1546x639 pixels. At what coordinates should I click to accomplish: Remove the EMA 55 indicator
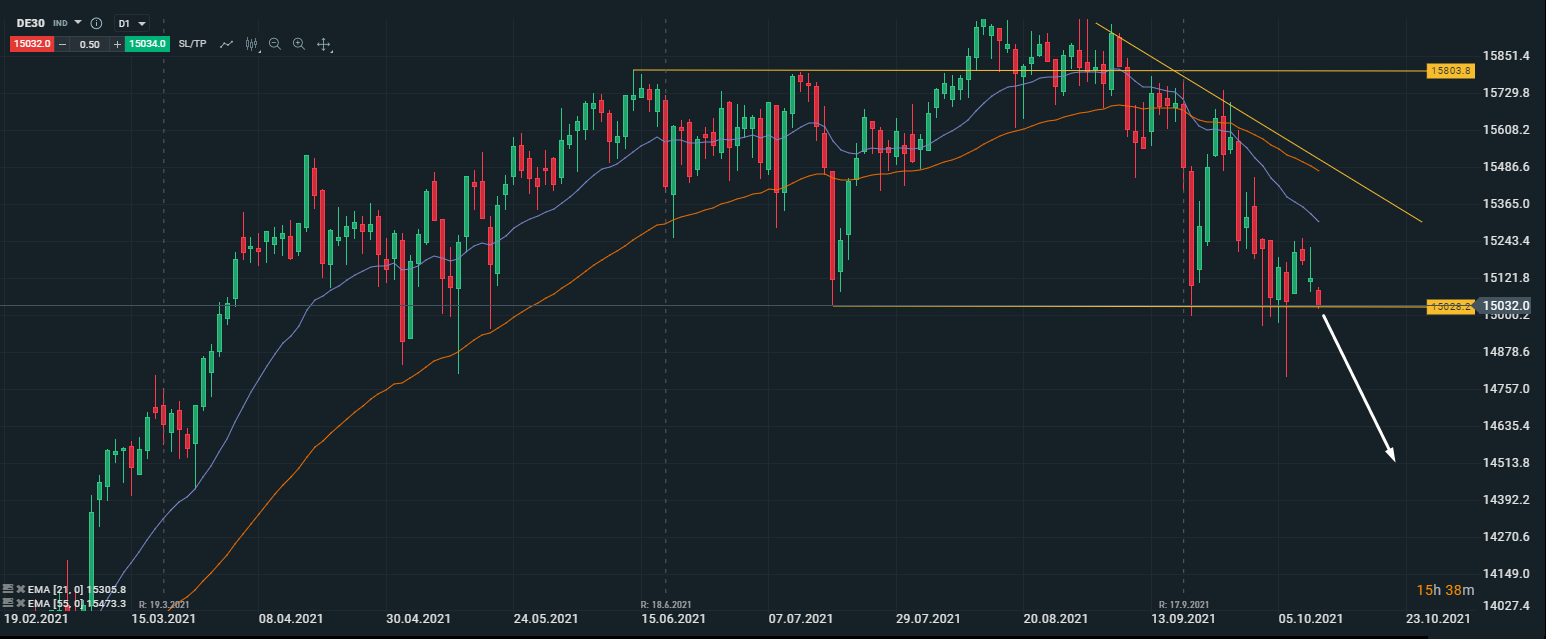coord(20,603)
